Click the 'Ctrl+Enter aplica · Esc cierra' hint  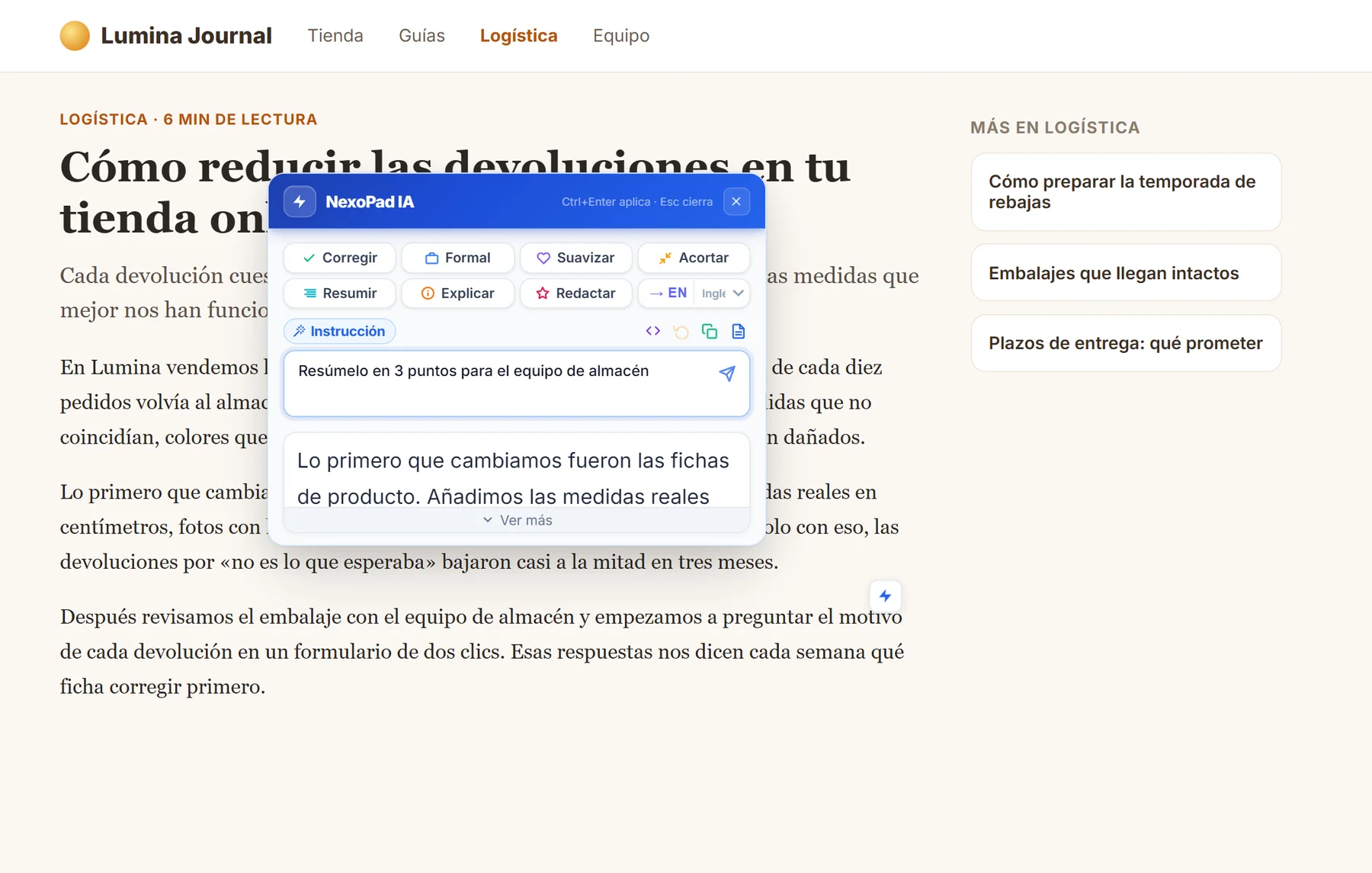tap(637, 202)
